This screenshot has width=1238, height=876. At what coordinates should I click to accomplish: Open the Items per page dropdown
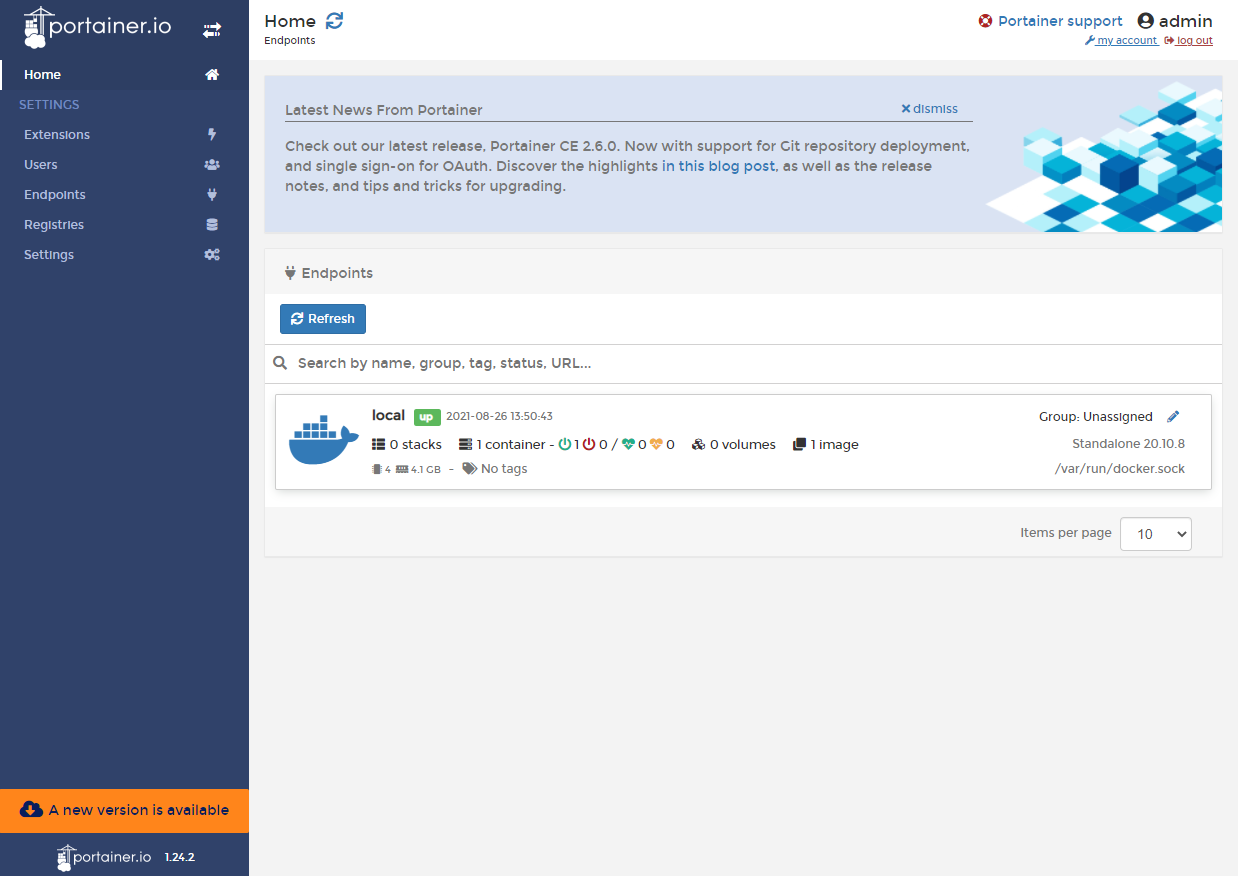tap(1156, 534)
